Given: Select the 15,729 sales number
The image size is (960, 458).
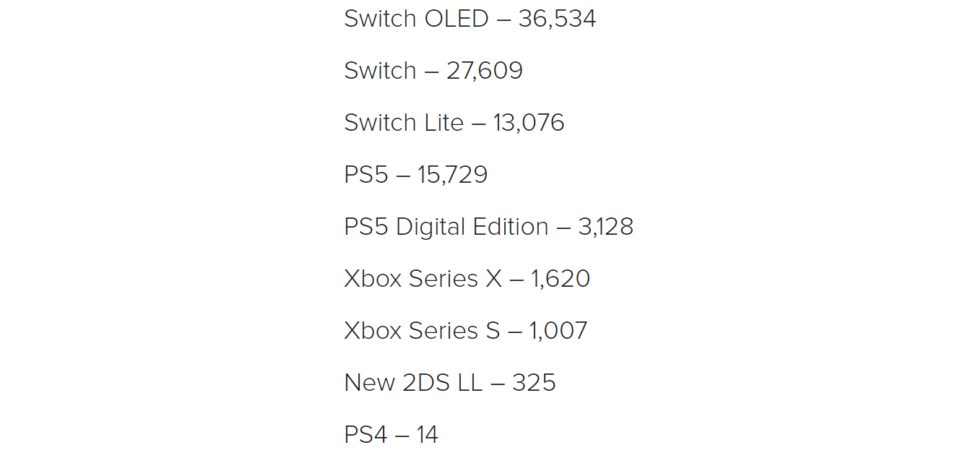Looking at the screenshot, I should tap(452, 175).
